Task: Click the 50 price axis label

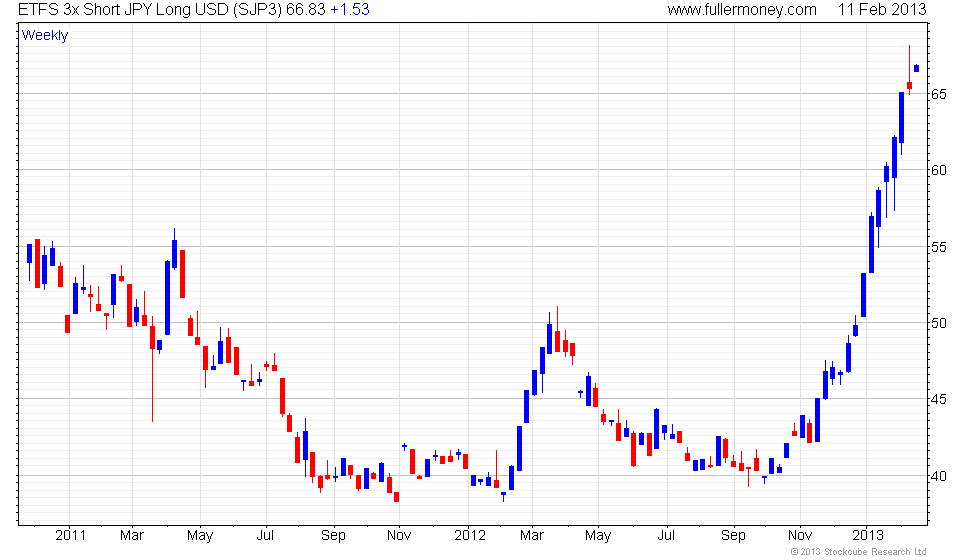Action: [x=939, y=323]
